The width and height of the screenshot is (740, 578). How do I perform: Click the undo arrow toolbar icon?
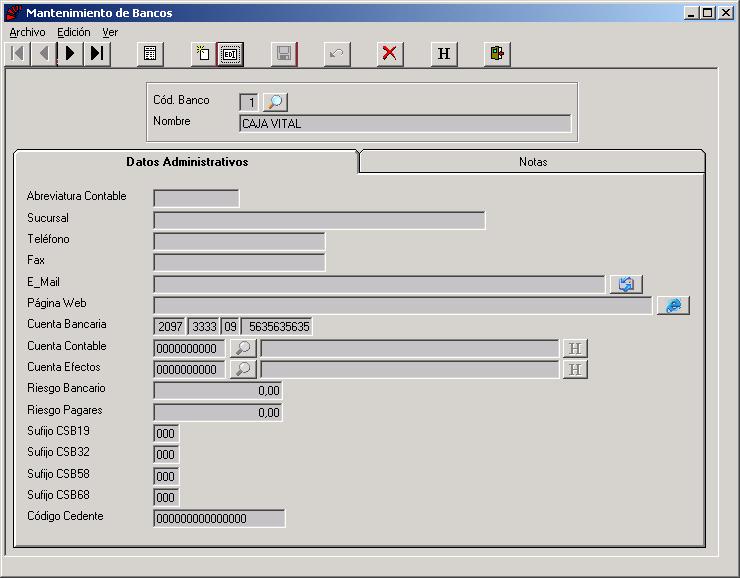pyautogui.click(x=337, y=53)
